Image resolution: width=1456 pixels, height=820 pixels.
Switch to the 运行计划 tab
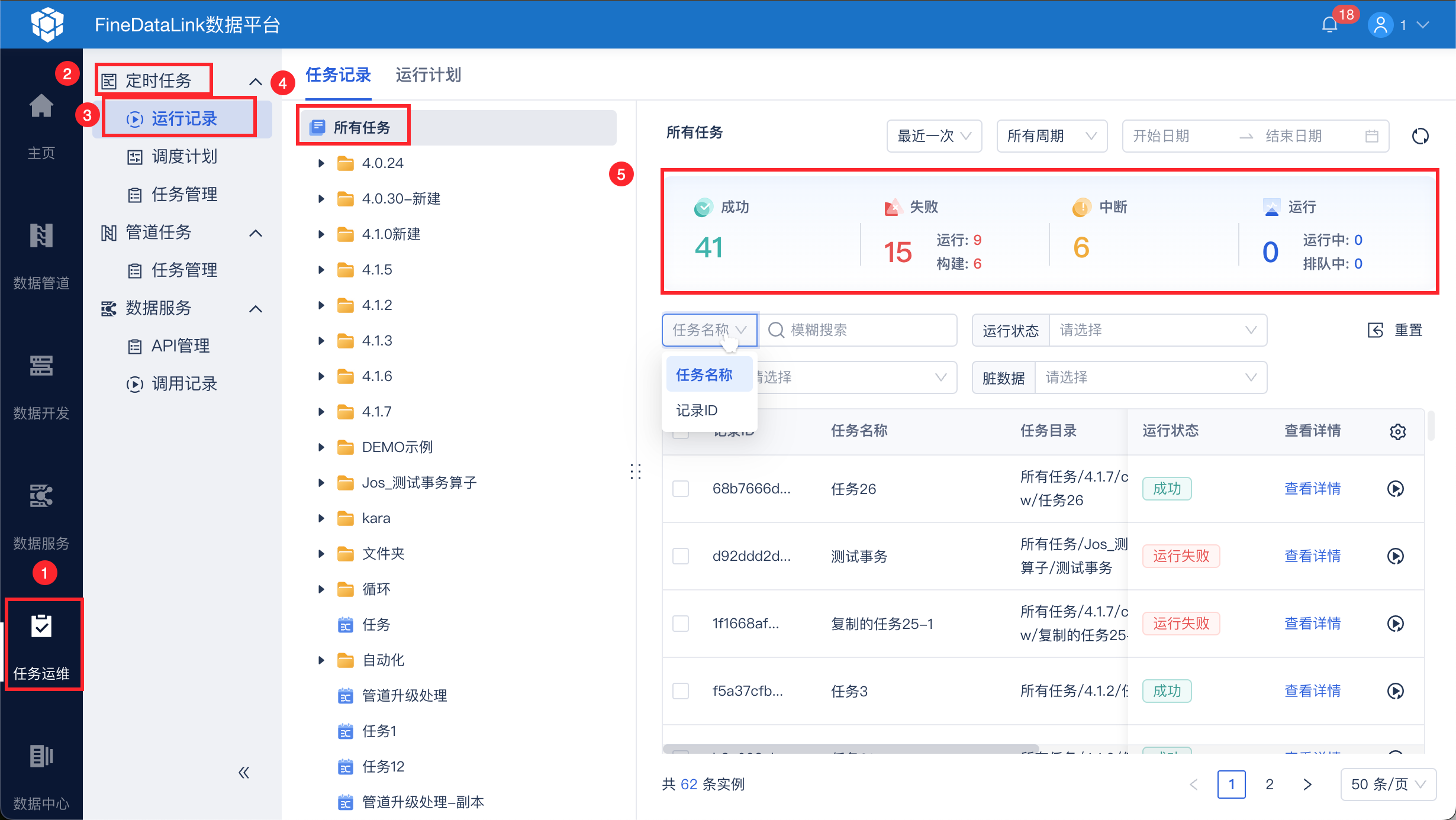click(428, 75)
